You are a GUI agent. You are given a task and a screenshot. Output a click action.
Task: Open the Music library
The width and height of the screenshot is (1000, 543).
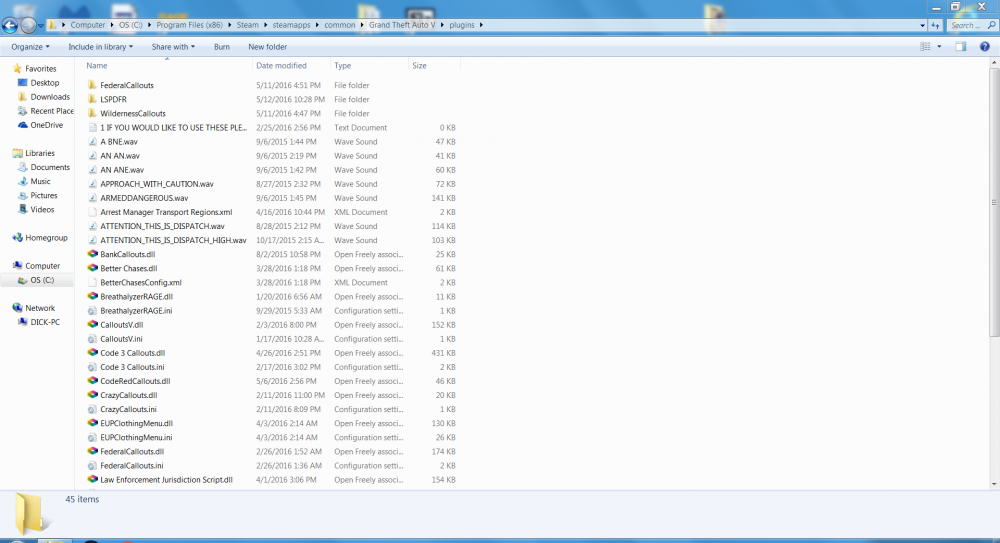[x=40, y=181]
